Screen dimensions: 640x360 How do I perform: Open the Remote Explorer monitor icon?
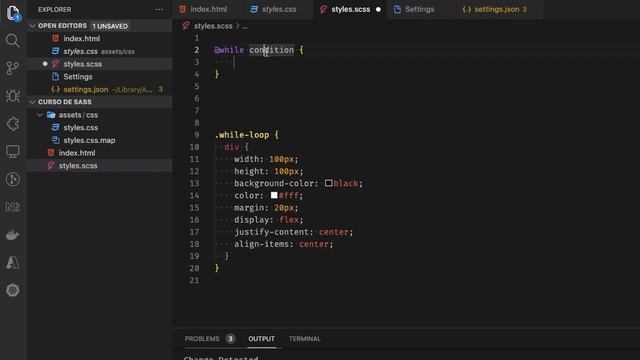(13, 151)
